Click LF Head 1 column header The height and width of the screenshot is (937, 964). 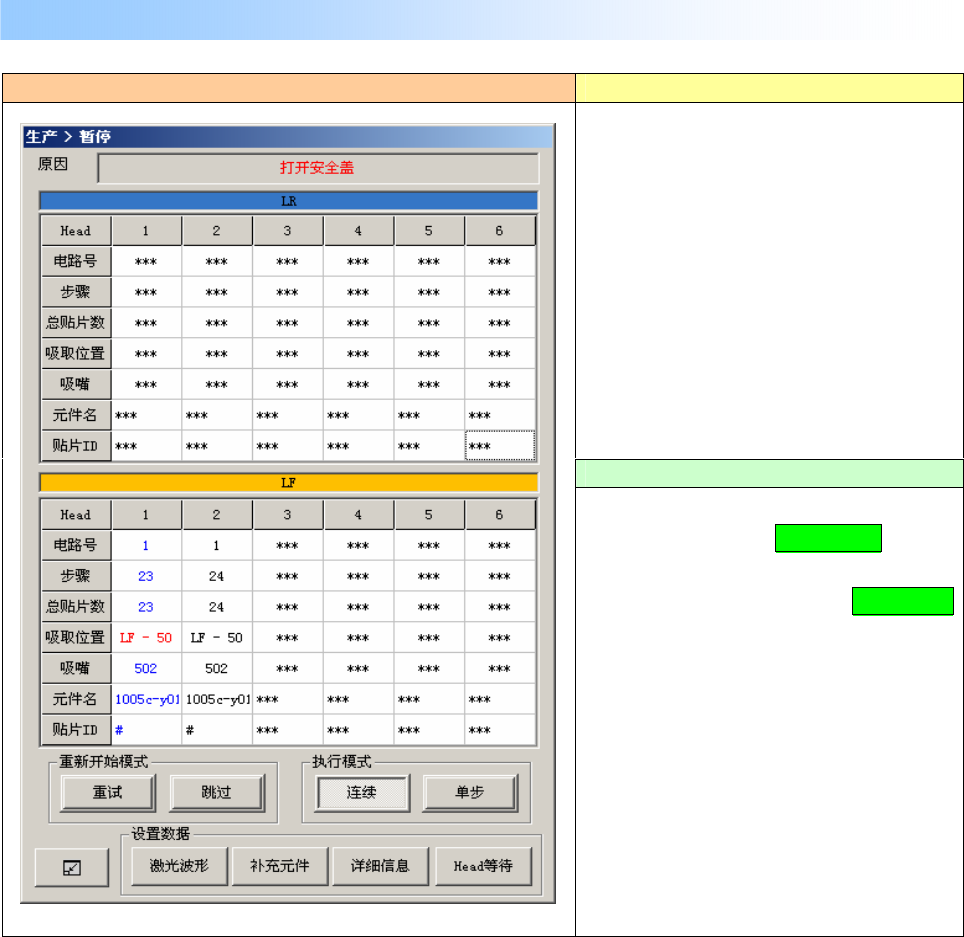click(x=146, y=515)
